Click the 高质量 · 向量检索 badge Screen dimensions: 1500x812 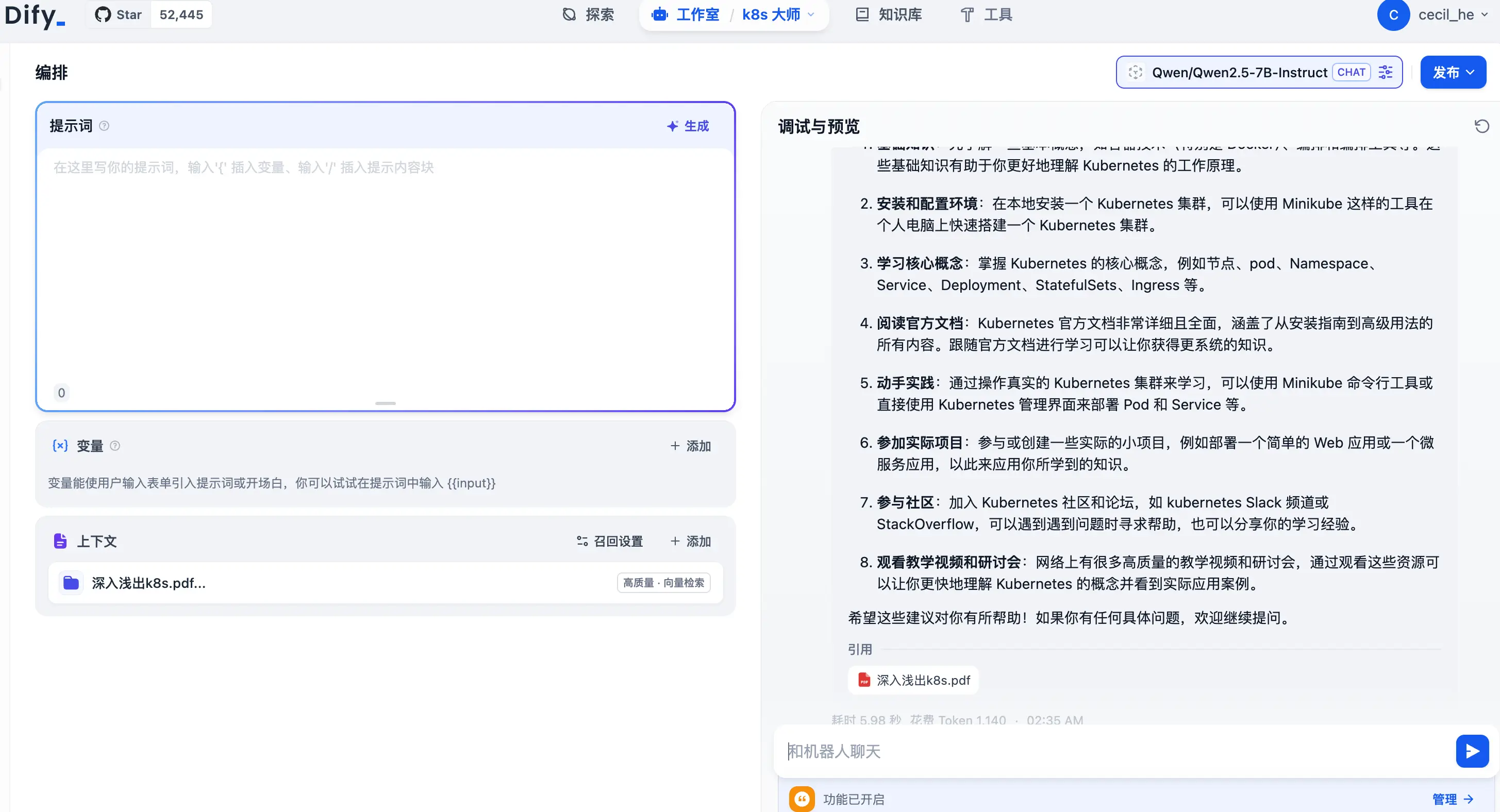tap(663, 582)
